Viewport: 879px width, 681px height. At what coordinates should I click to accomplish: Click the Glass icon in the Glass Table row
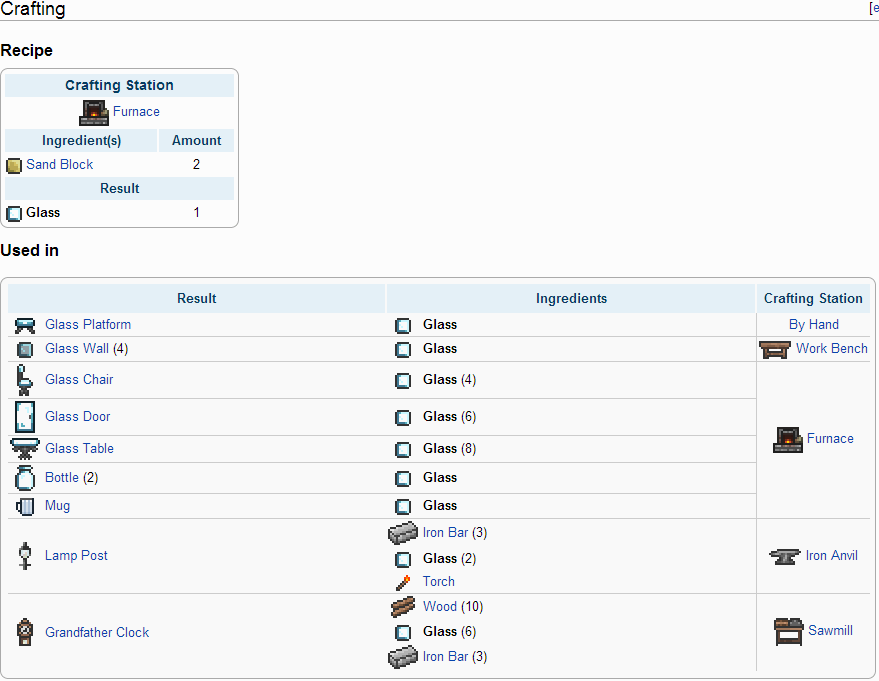(403, 450)
